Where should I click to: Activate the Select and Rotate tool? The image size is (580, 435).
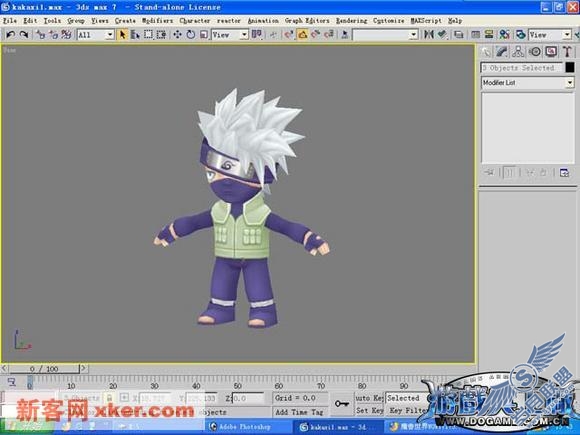click(191, 35)
